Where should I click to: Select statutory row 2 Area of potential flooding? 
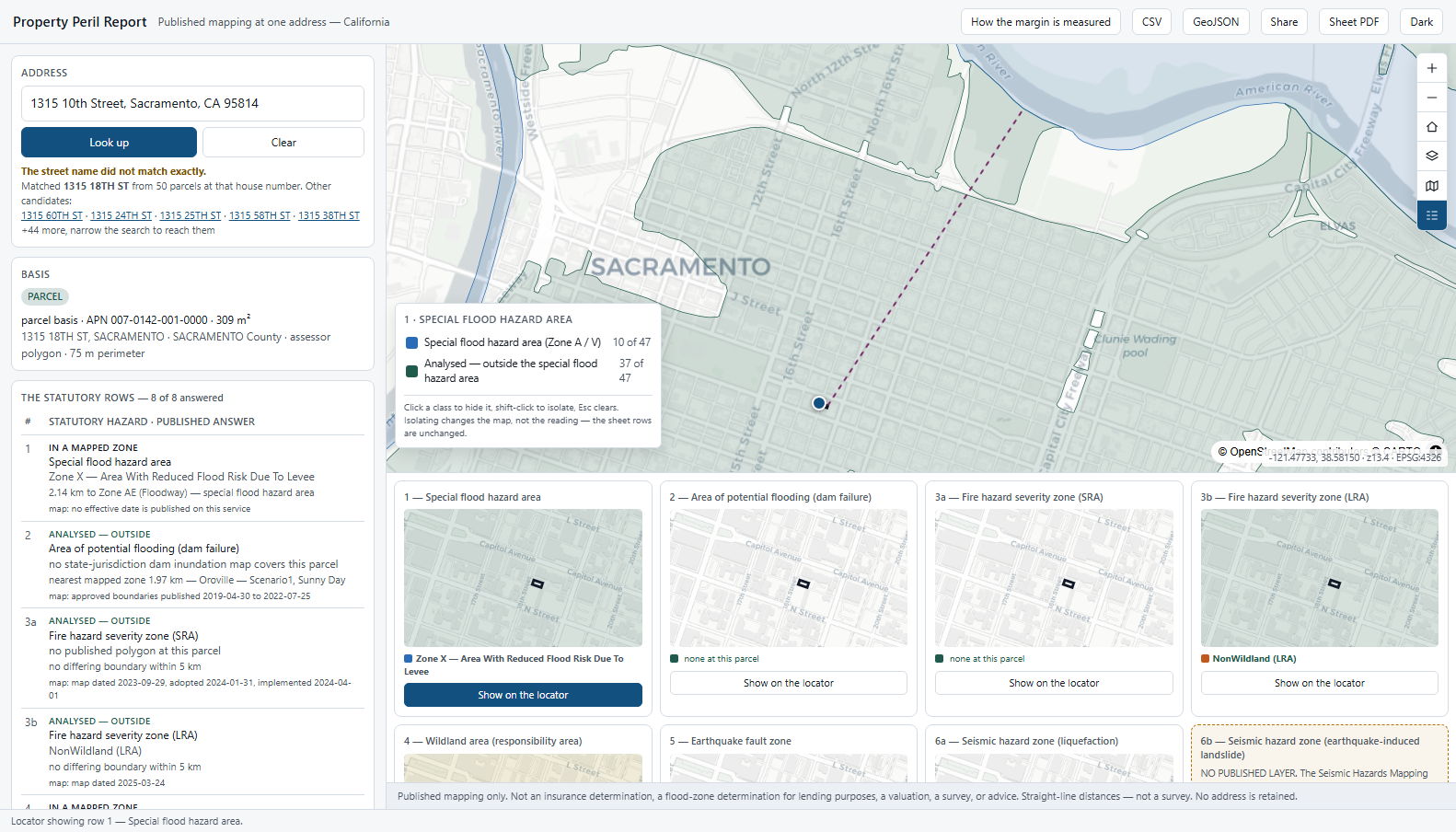[192, 564]
